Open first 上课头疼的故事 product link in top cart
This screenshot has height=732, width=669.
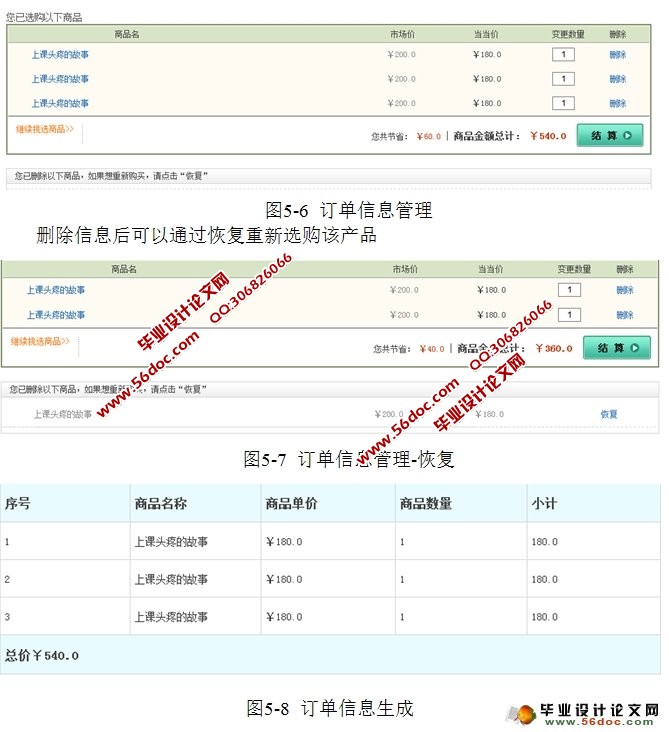(60, 55)
